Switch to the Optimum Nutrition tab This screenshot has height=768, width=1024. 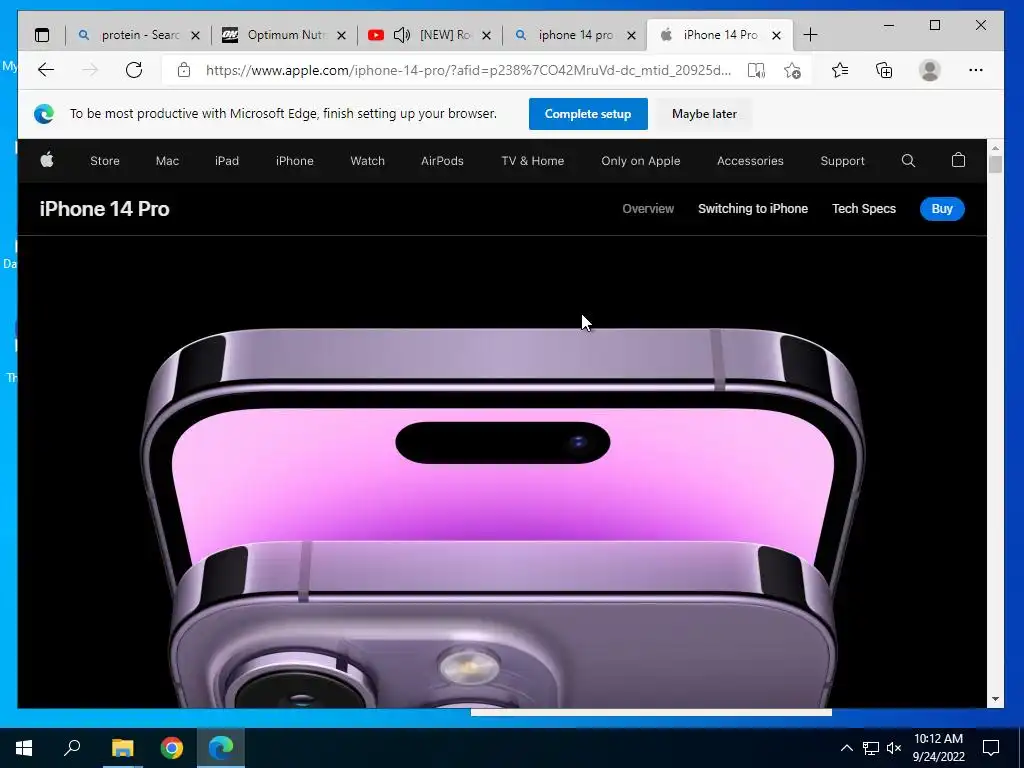click(x=285, y=35)
